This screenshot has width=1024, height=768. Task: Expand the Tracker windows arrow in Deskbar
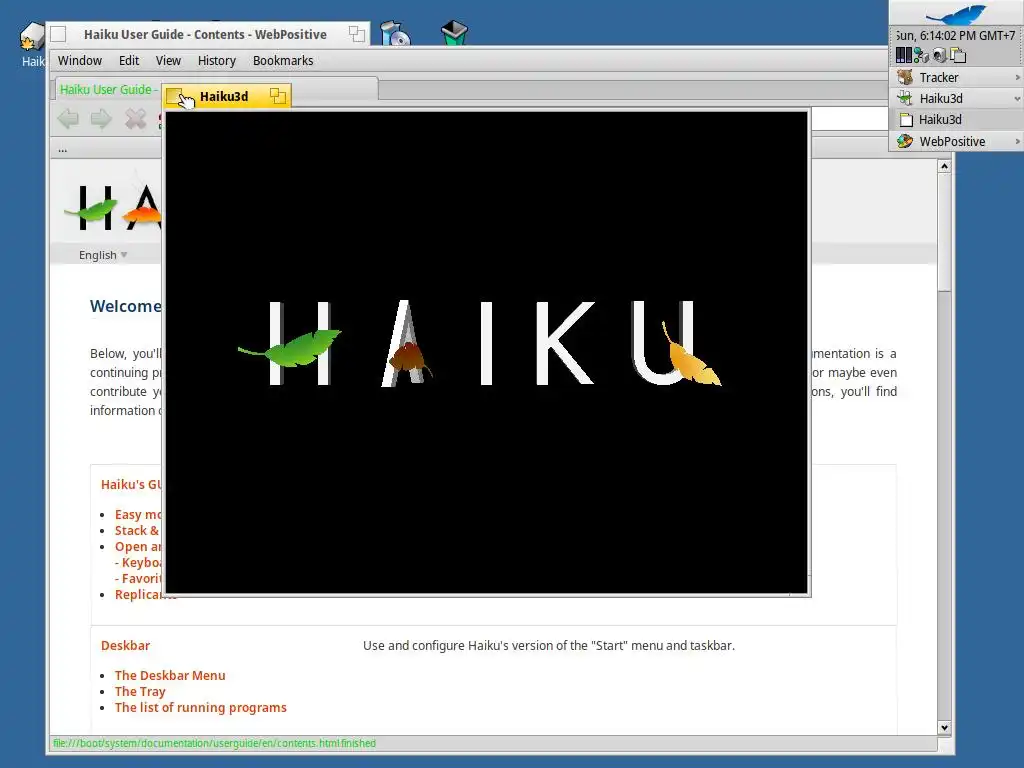point(1017,77)
